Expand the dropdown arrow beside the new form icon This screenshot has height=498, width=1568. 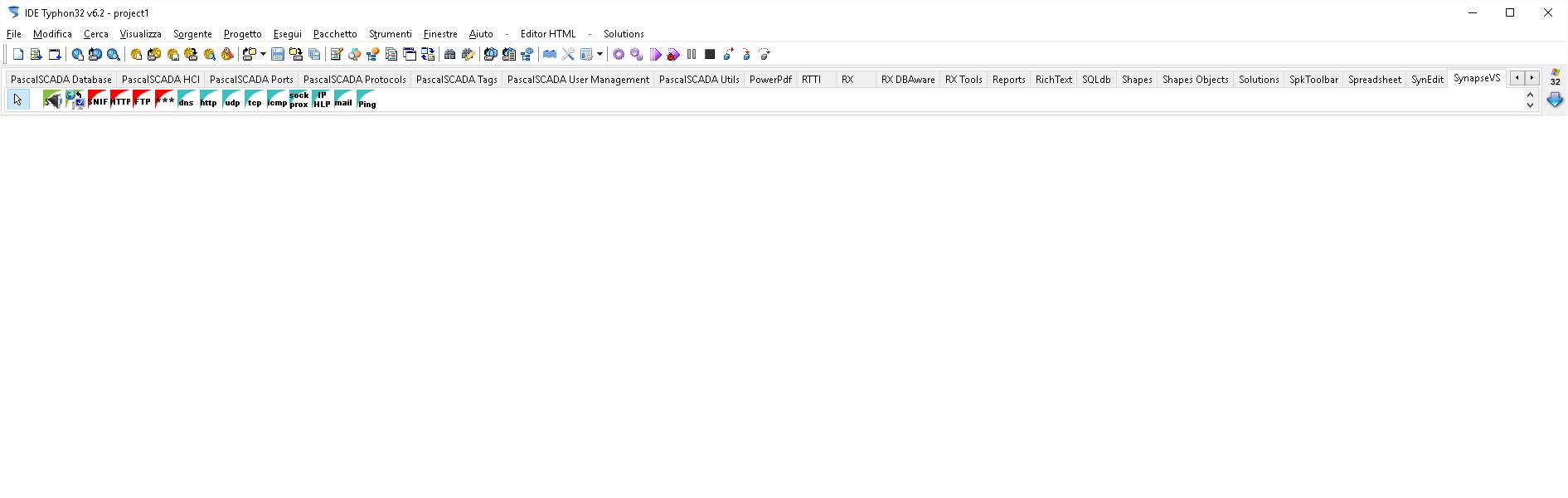[263, 55]
